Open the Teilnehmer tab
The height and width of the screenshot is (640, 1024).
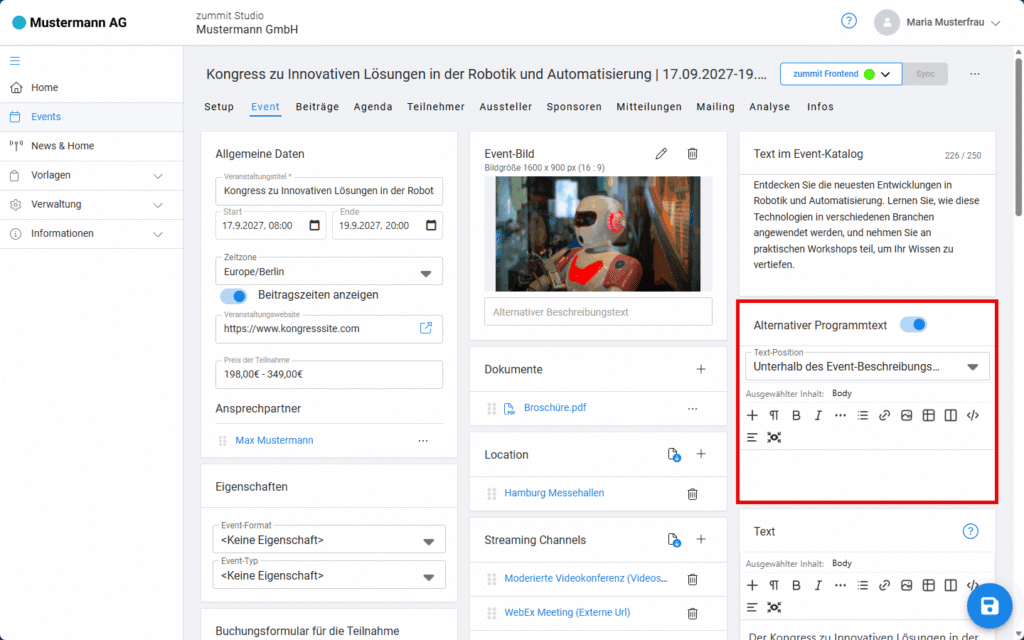point(436,107)
